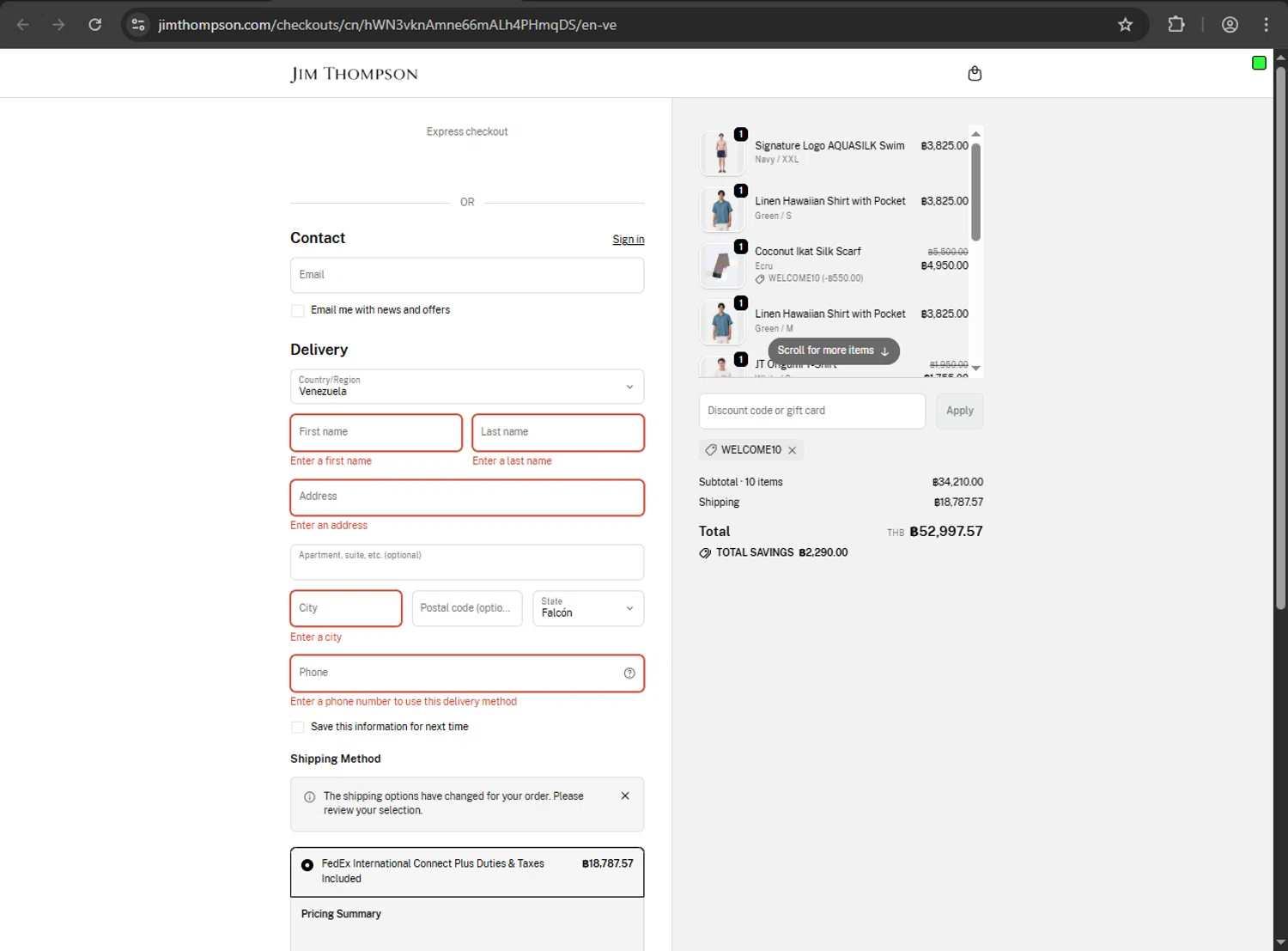This screenshot has width=1288, height=951.
Task: Click the Enter a phone number error message
Action: 404,702
